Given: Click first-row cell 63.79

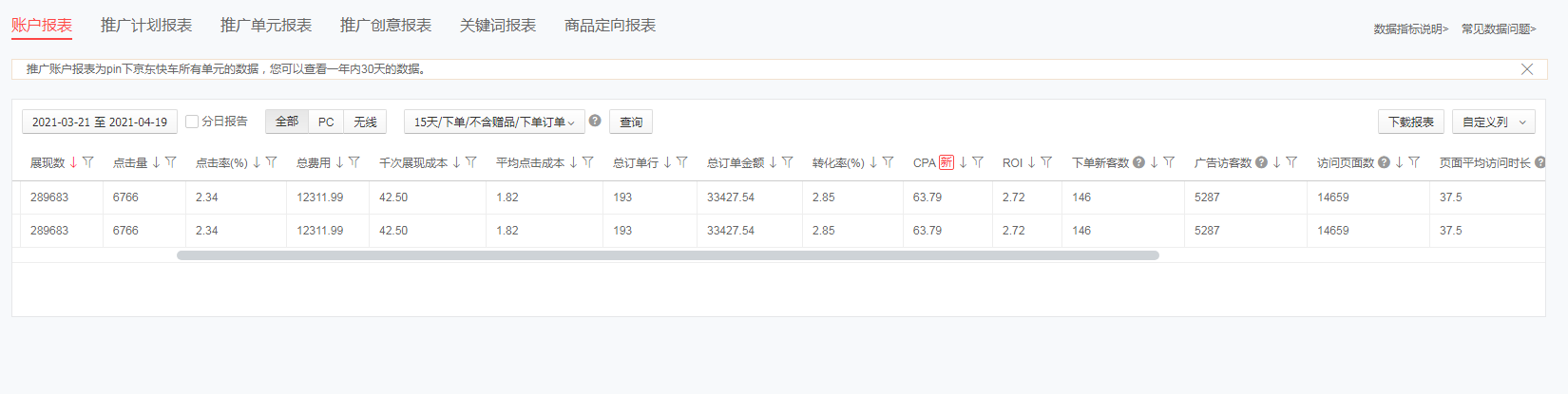Looking at the screenshot, I should click(x=927, y=197).
